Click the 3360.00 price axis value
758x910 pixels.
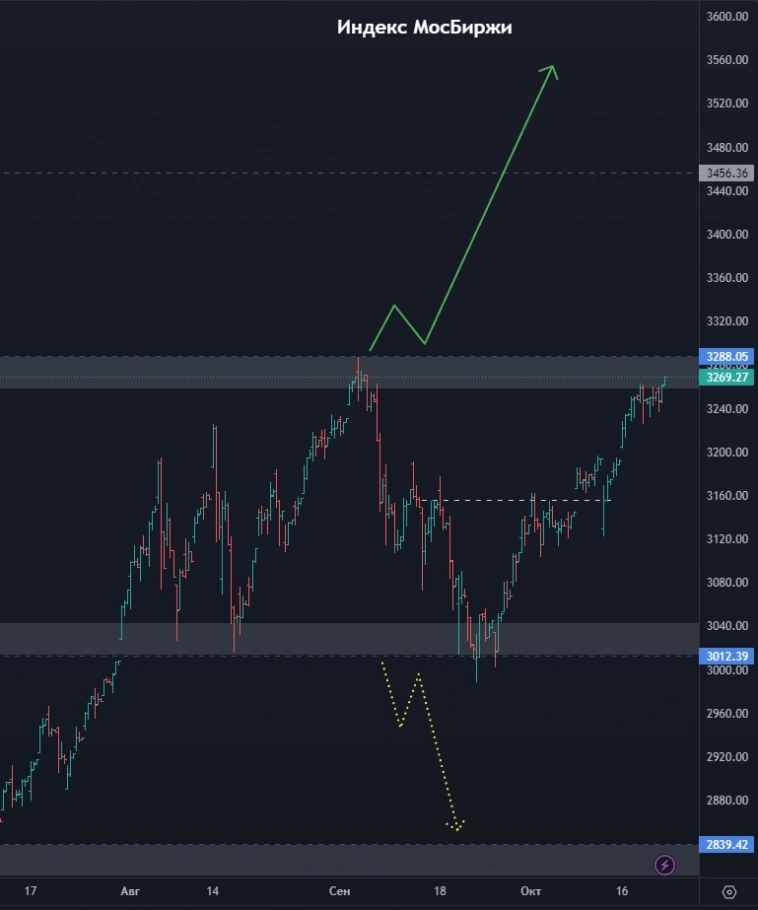click(727, 278)
